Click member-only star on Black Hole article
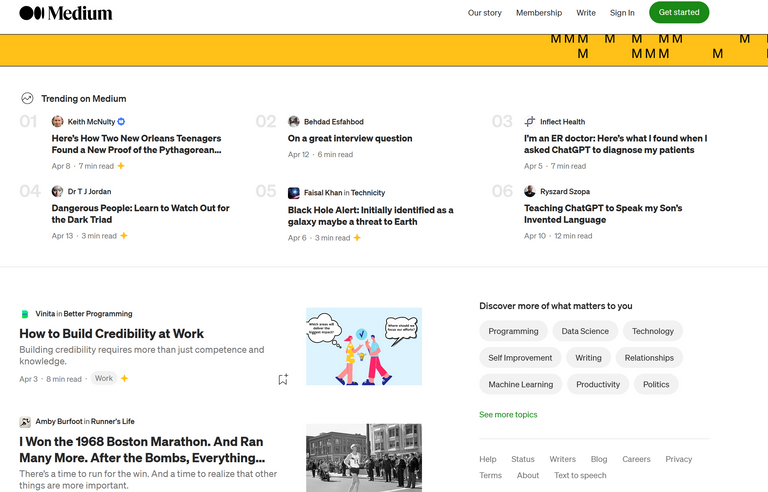768x492 pixels. pos(357,238)
